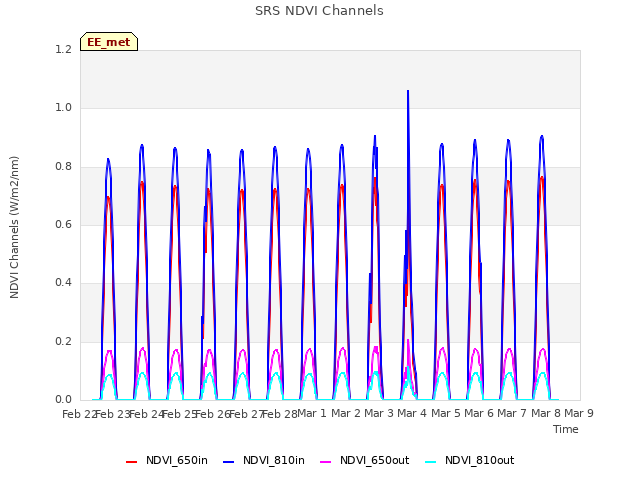640x480 pixels.
Task: Click the magenta NDVI_650out legend swatch
Action: [326, 462]
